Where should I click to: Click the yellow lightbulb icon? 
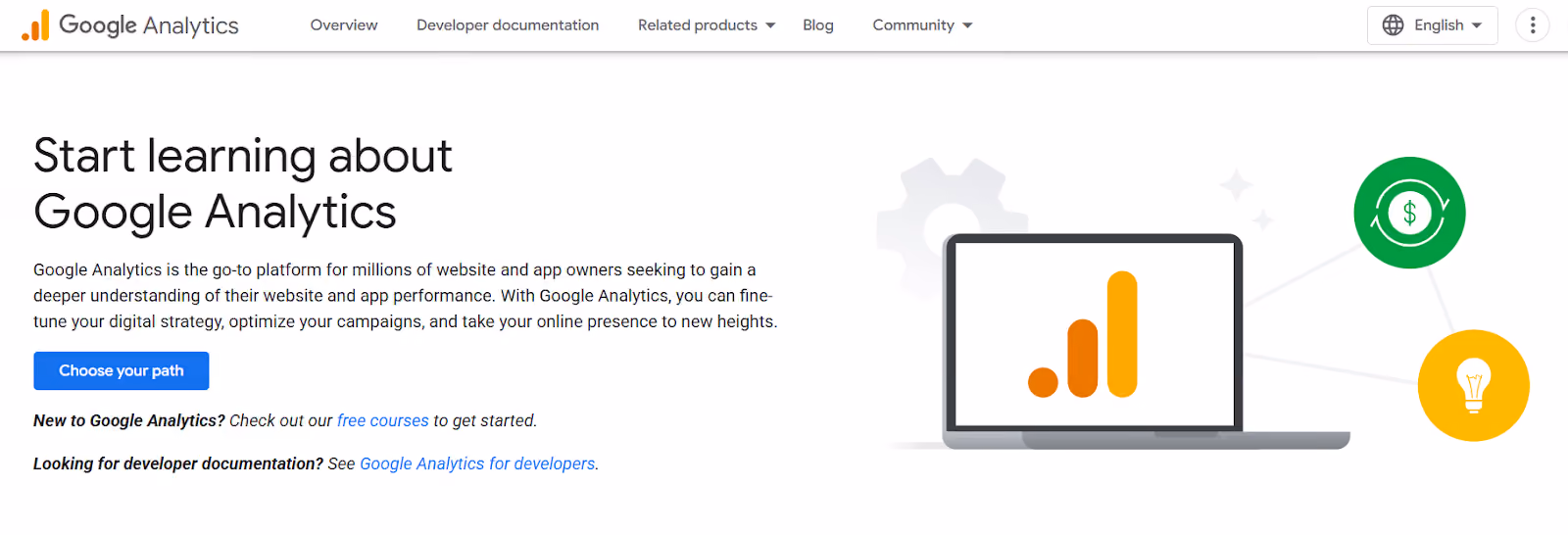1473,385
